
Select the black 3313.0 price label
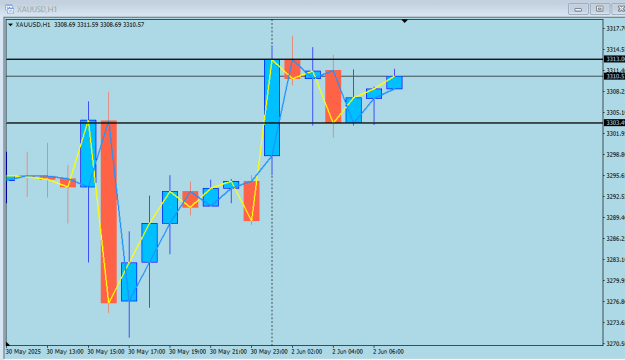pos(615,59)
